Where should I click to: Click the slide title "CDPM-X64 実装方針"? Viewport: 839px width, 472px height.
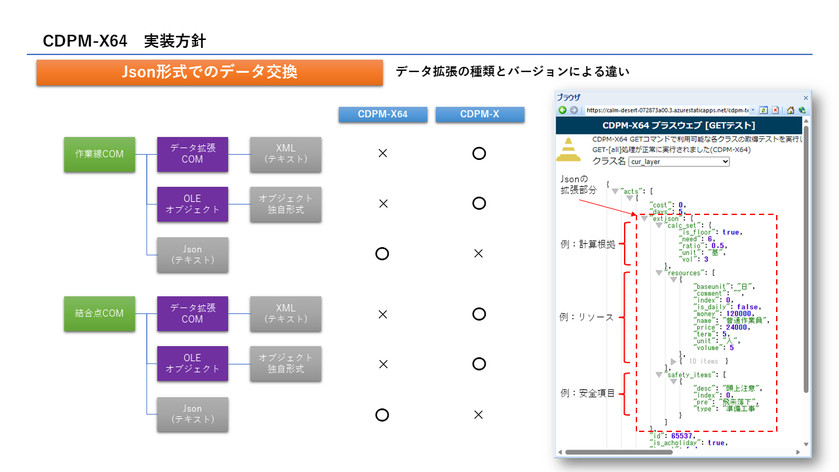(x=124, y=41)
